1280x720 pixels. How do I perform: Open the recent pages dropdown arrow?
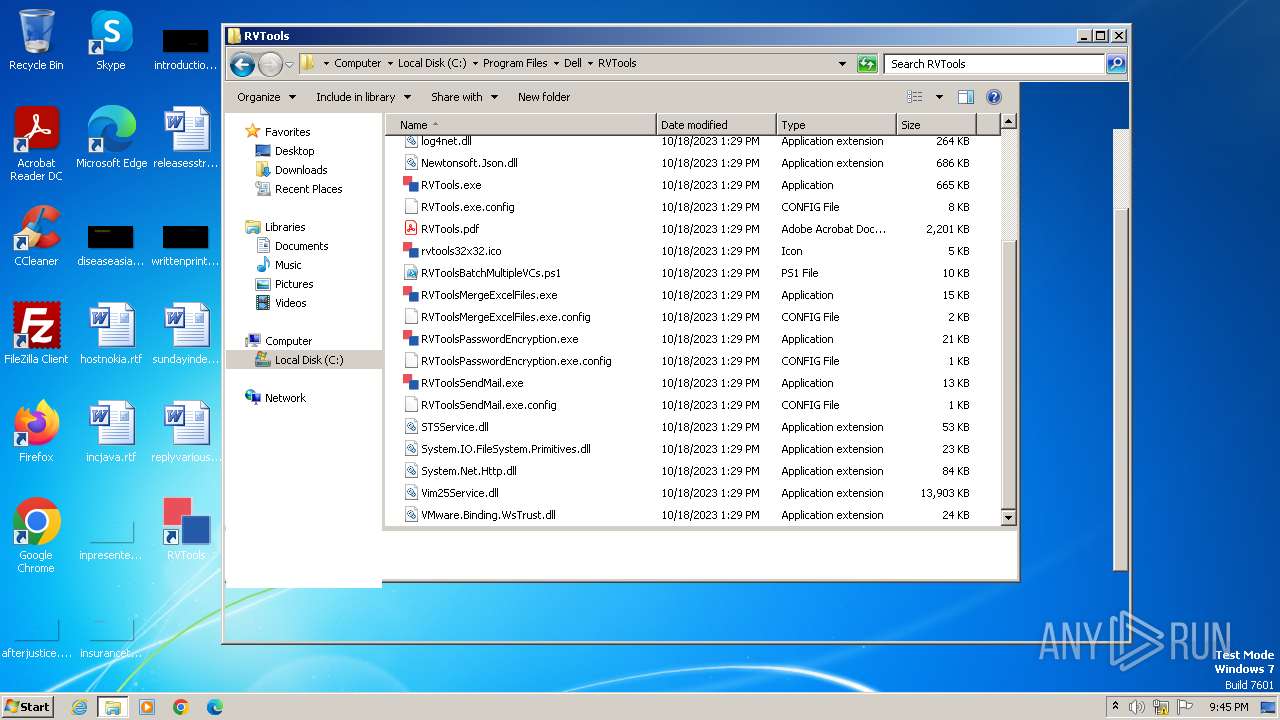pos(289,64)
